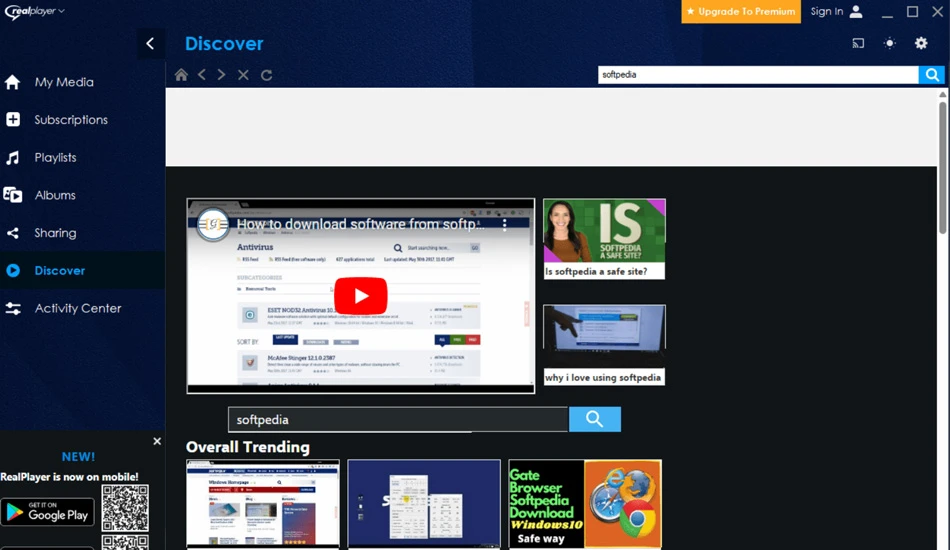Open why i love using softpedia thumbnail

(604, 336)
